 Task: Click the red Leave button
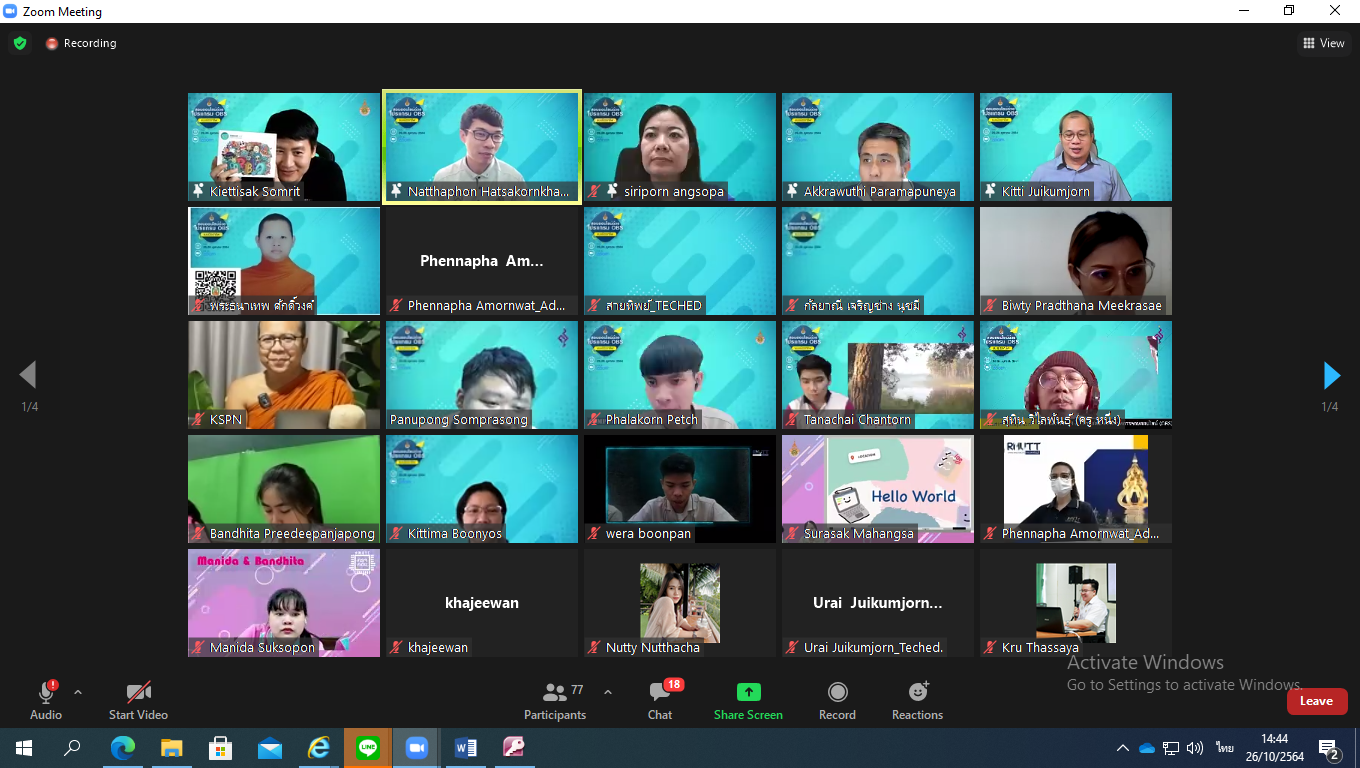1316,701
